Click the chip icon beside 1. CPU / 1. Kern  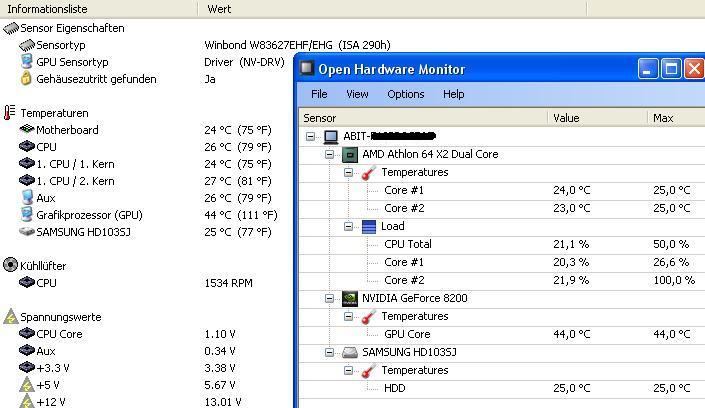pyautogui.click(x=27, y=164)
